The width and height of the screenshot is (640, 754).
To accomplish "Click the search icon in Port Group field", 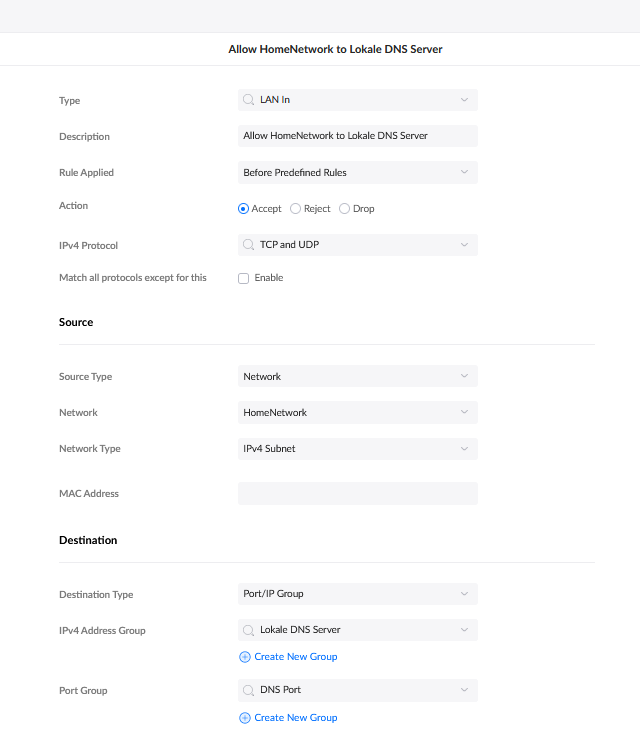I will coord(247,690).
